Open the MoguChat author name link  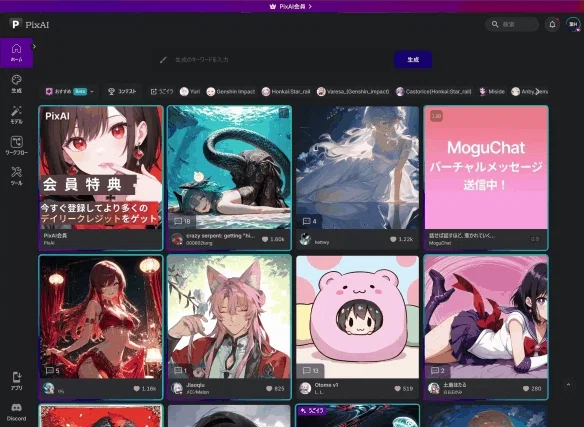click(440, 243)
